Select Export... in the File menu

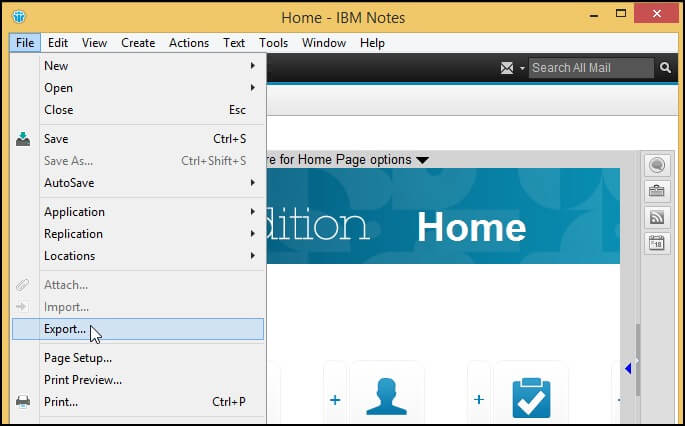coord(138,329)
